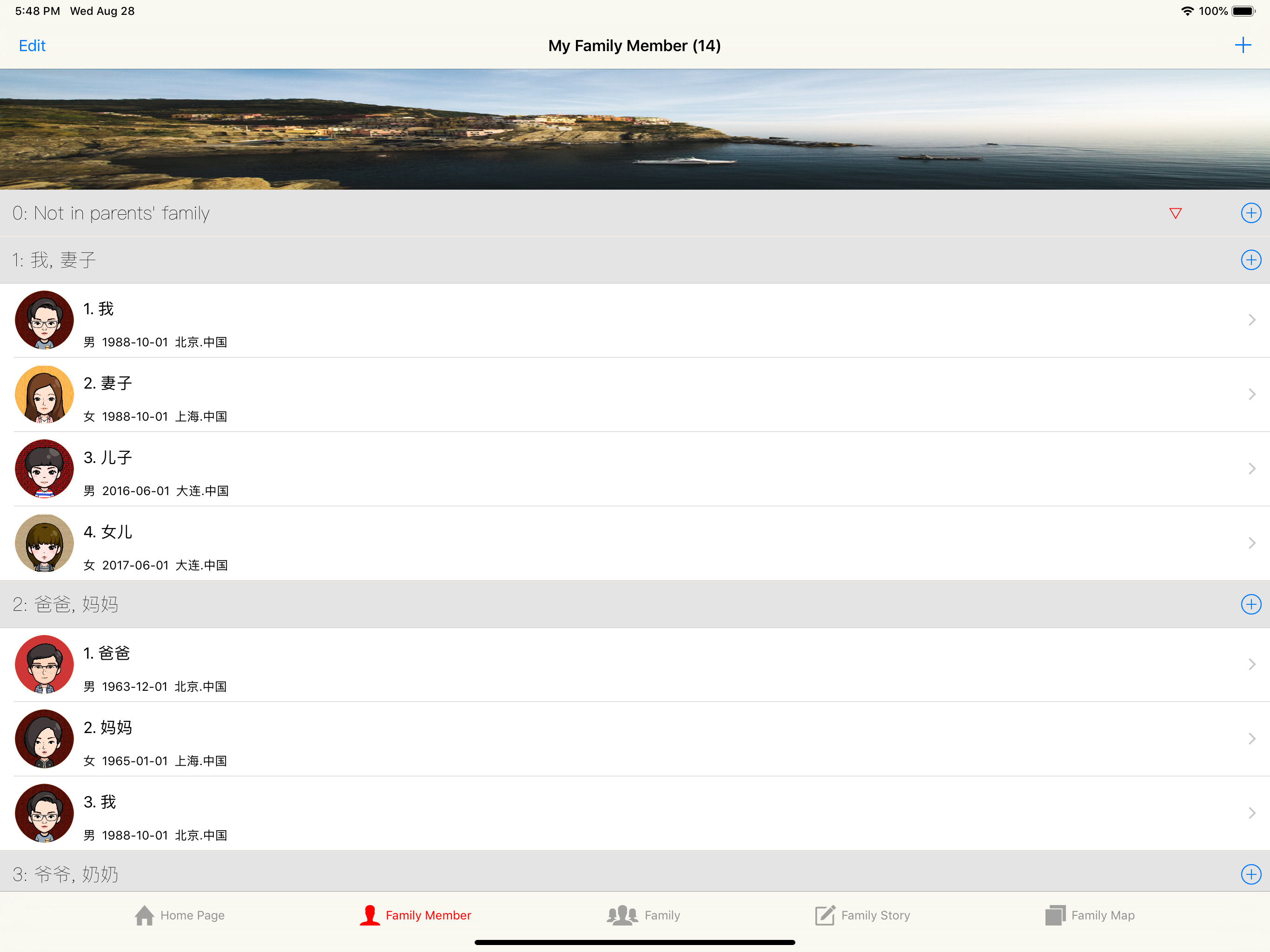Switch to the Home Page tab
Screen dimensions: 1270x952
coord(180,915)
